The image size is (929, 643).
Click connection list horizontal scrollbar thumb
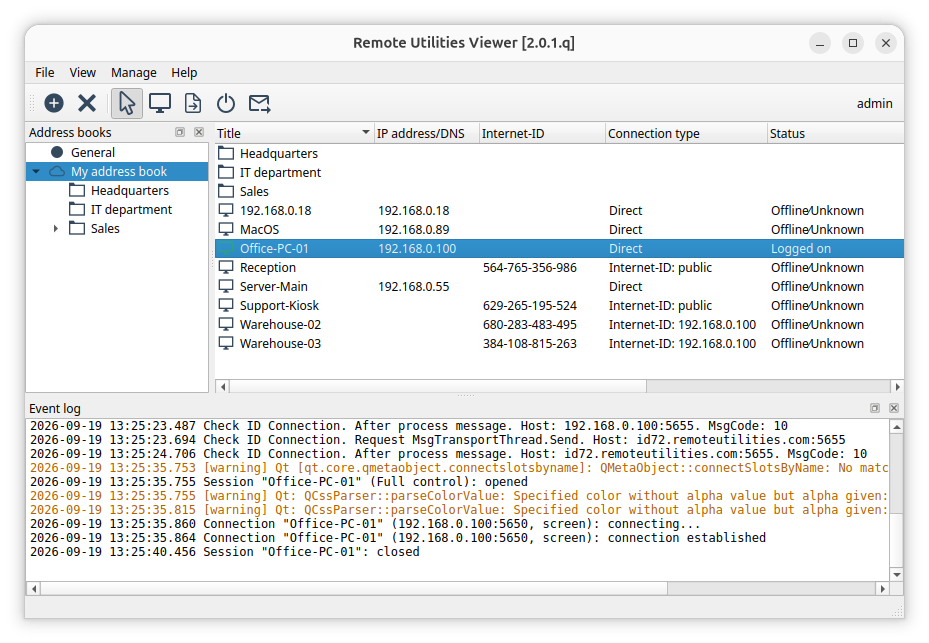tap(438, 386)
